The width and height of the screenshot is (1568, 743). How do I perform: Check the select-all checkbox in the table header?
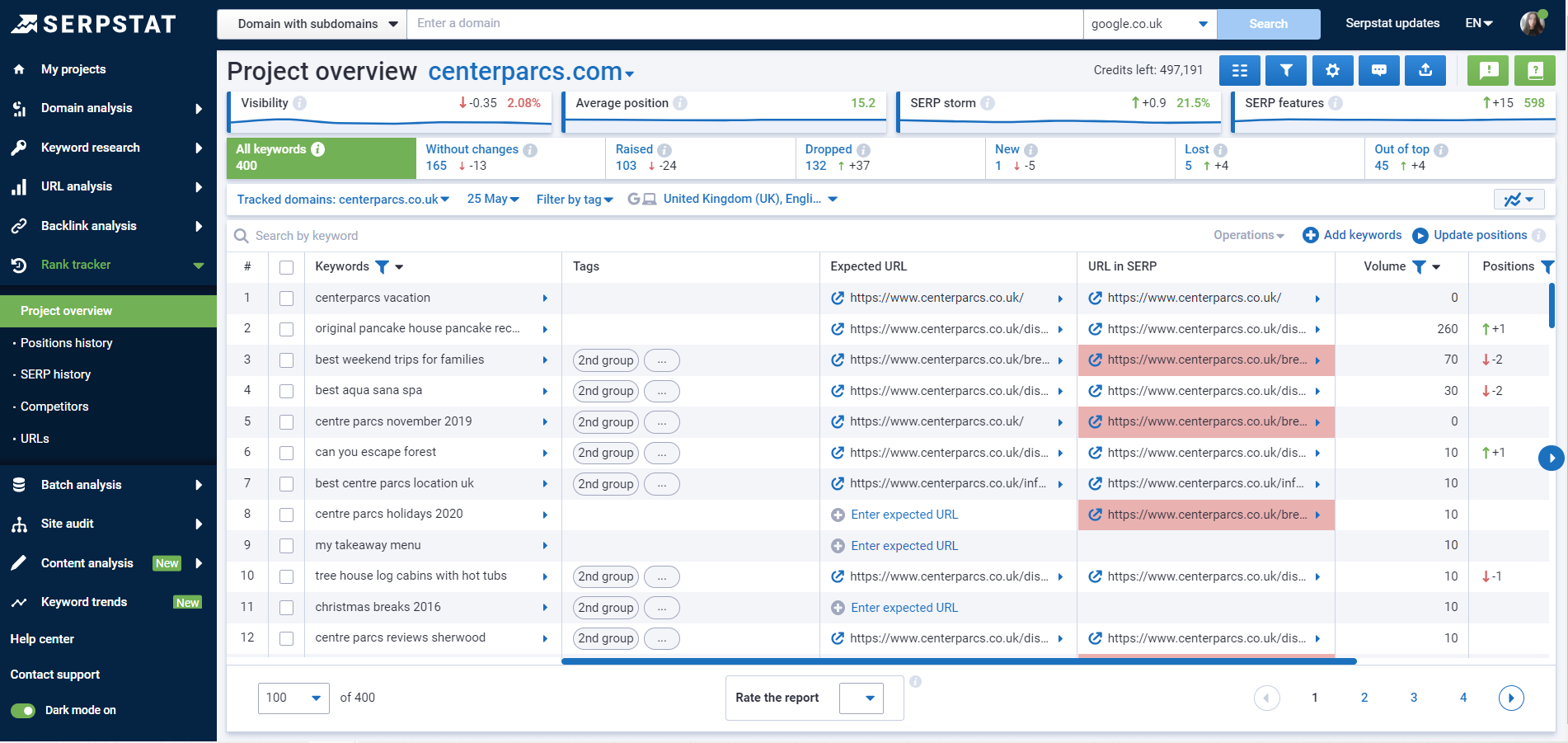coord(286,268)
